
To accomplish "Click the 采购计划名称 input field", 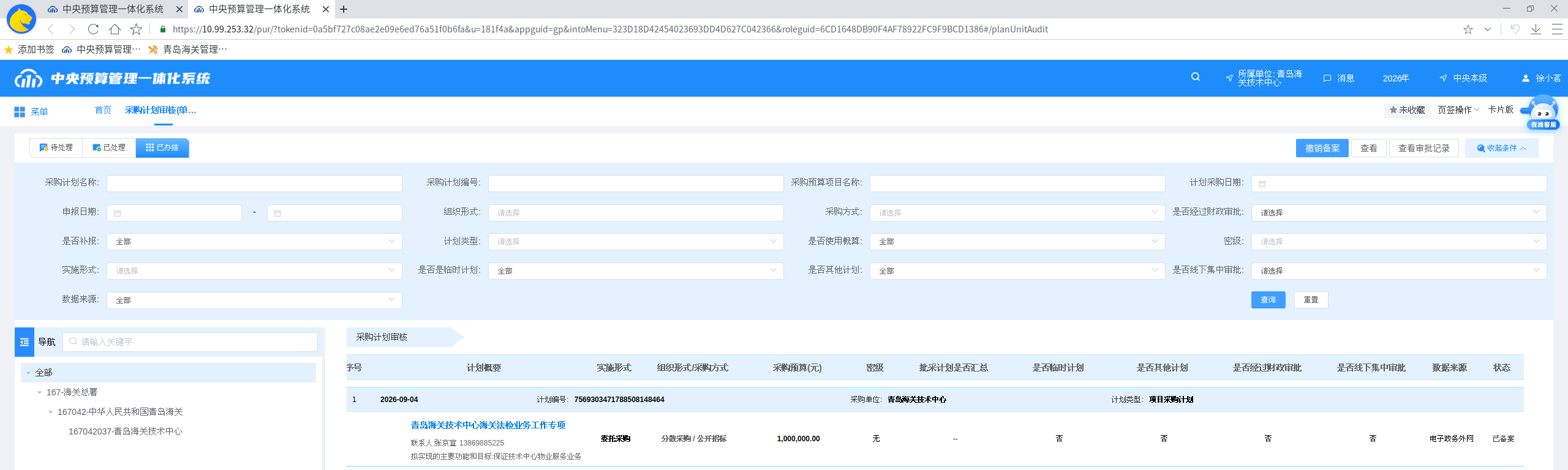I will (254, 183).
